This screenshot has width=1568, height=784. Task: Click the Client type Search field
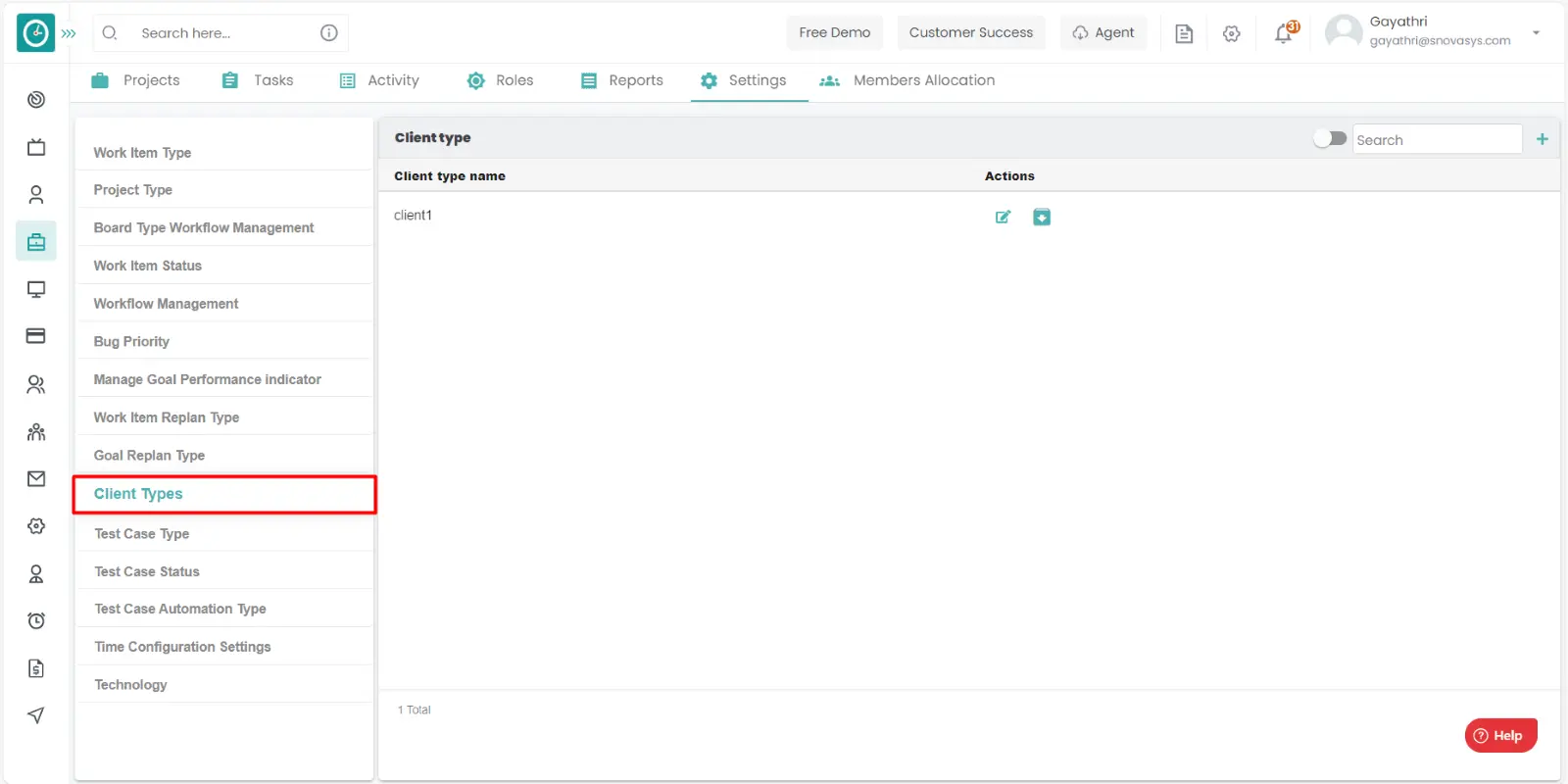[1437, 139]
